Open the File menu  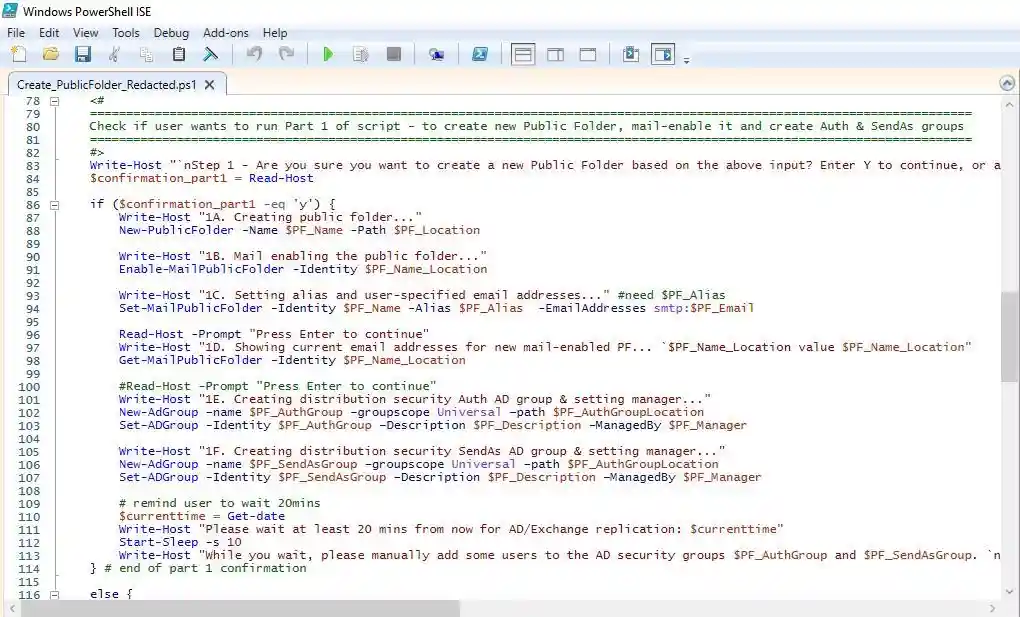pos(16,33)
